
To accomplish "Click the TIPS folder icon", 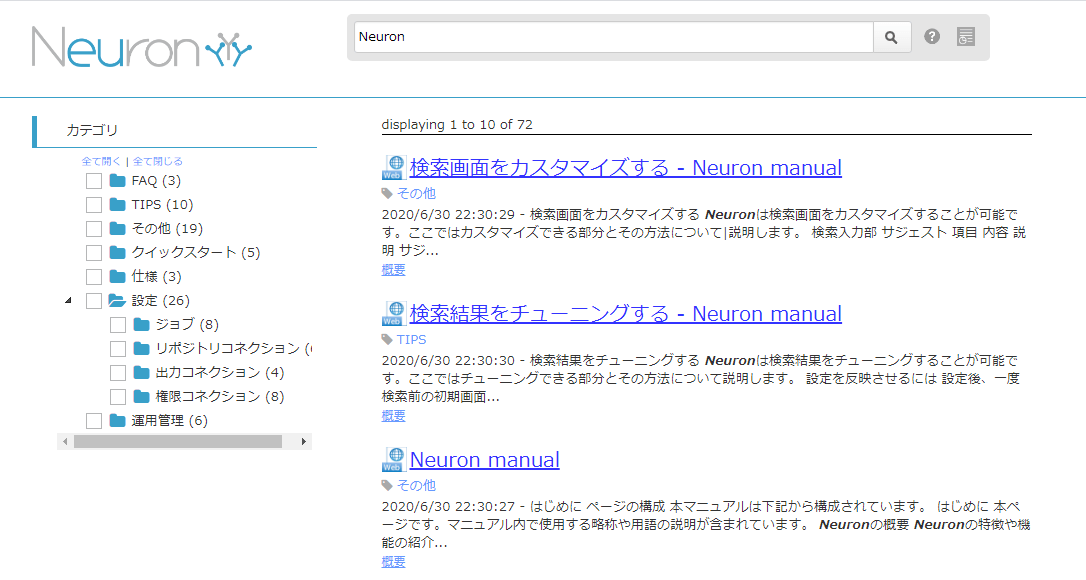I will (118, 204).
